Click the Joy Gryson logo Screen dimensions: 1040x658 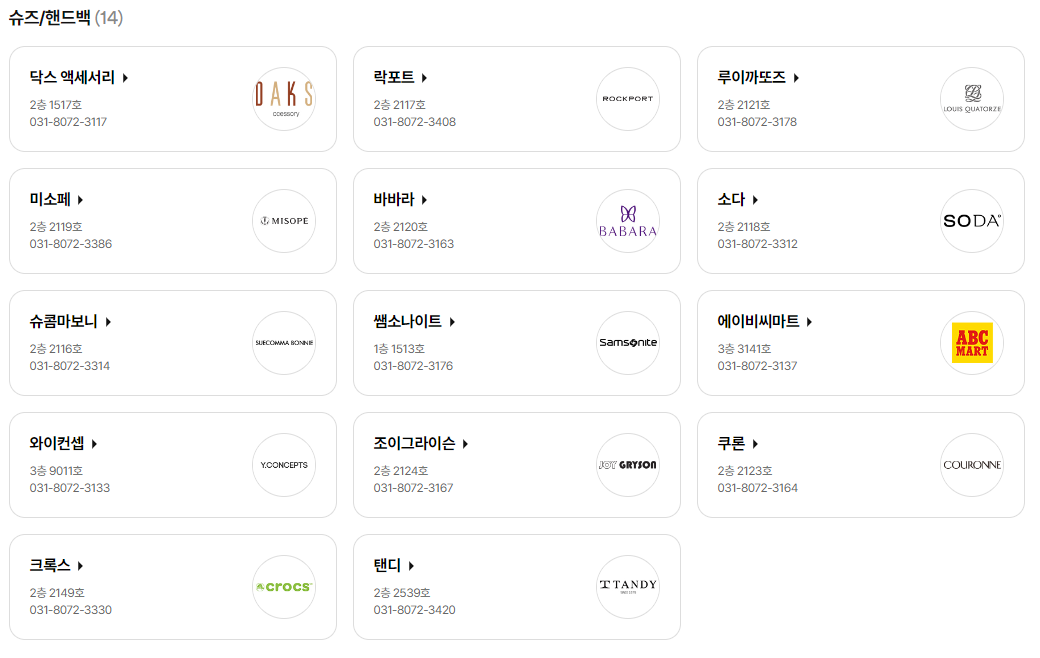[x=627, y=465]
